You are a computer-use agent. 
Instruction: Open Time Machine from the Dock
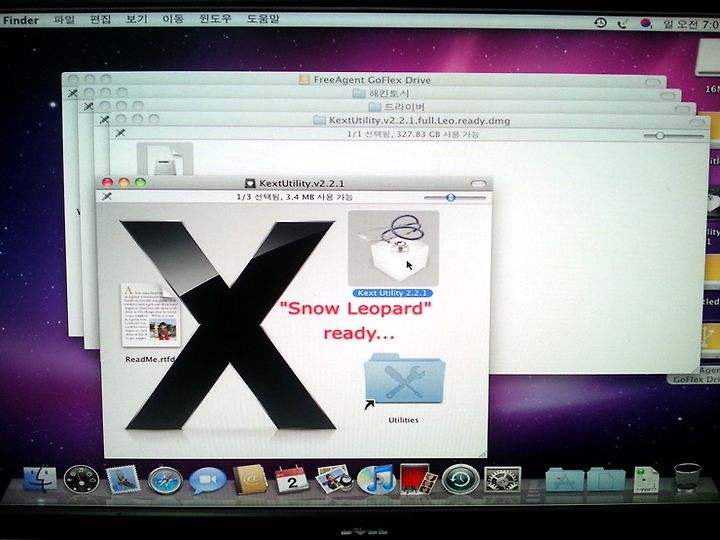pos(460,479)
